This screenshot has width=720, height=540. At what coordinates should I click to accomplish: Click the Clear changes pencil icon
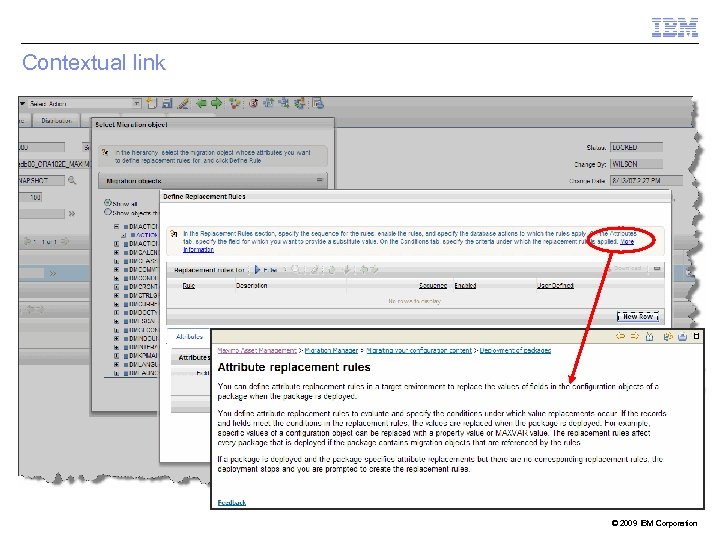point(183,104)
